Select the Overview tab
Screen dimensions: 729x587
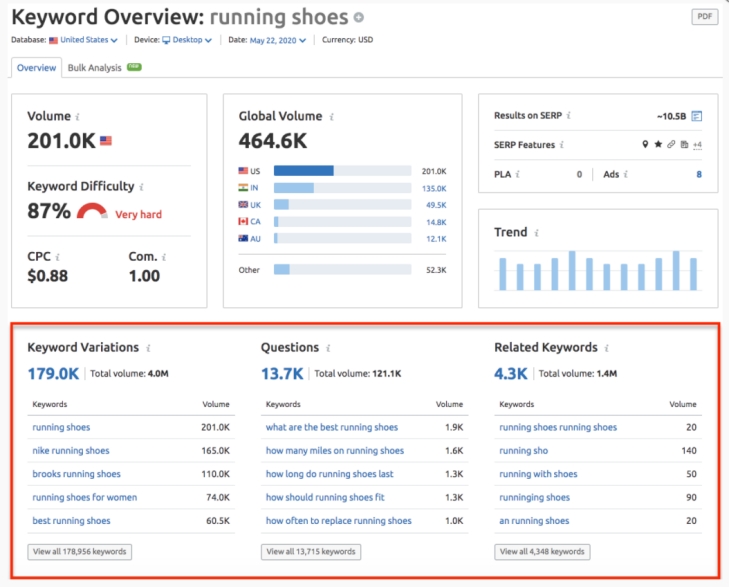point(36,68)
